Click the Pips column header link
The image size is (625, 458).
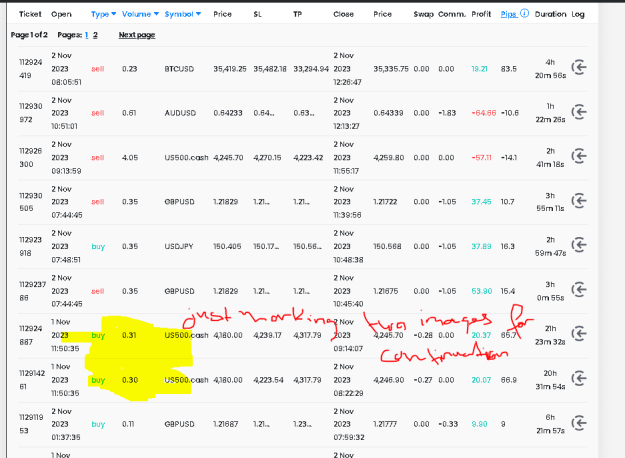(x=509, y=14)
